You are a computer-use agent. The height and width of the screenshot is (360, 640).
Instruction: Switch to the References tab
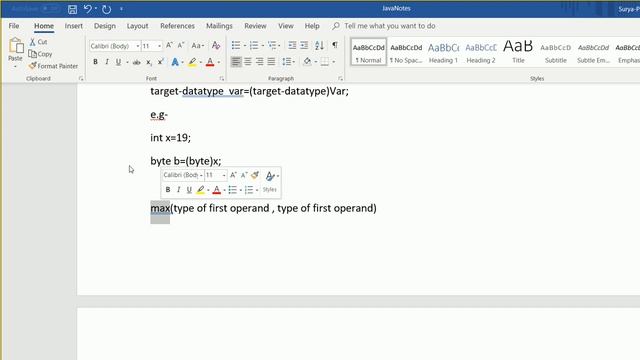[x=178, y=26]
